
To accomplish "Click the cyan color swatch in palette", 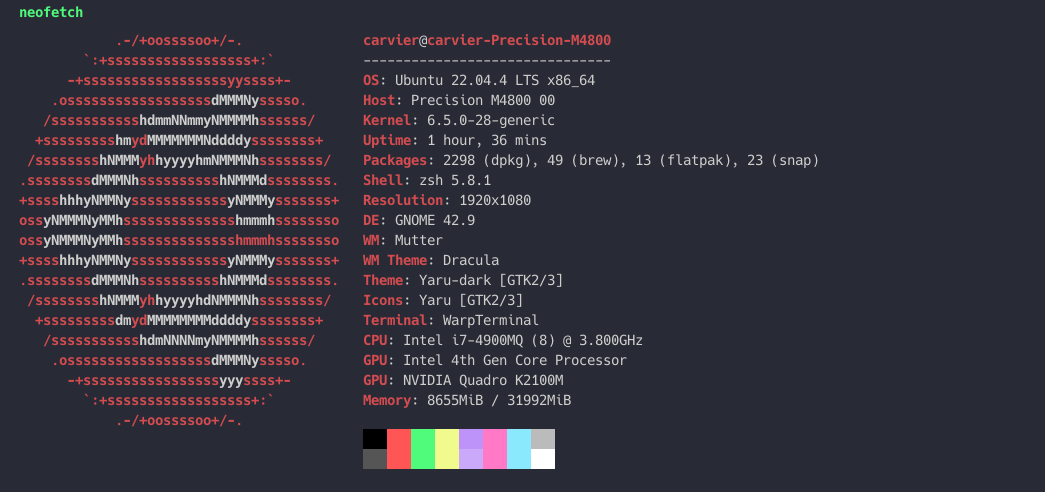I will [x=519, y=449].
